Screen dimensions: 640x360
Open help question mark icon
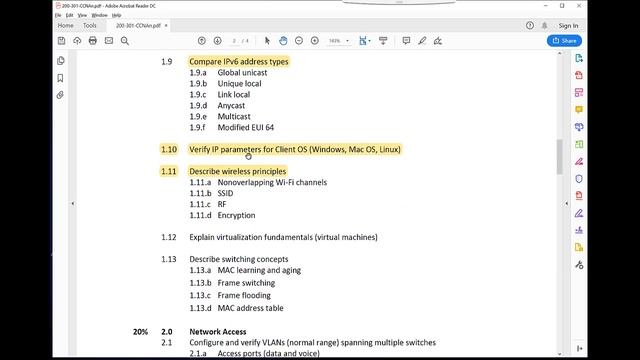[x=530, y=26]
